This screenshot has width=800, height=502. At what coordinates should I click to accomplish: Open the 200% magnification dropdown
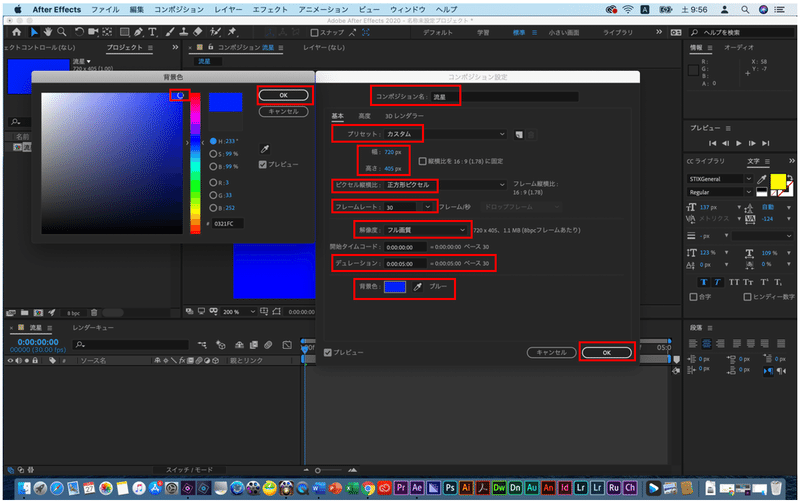[239, 312]
